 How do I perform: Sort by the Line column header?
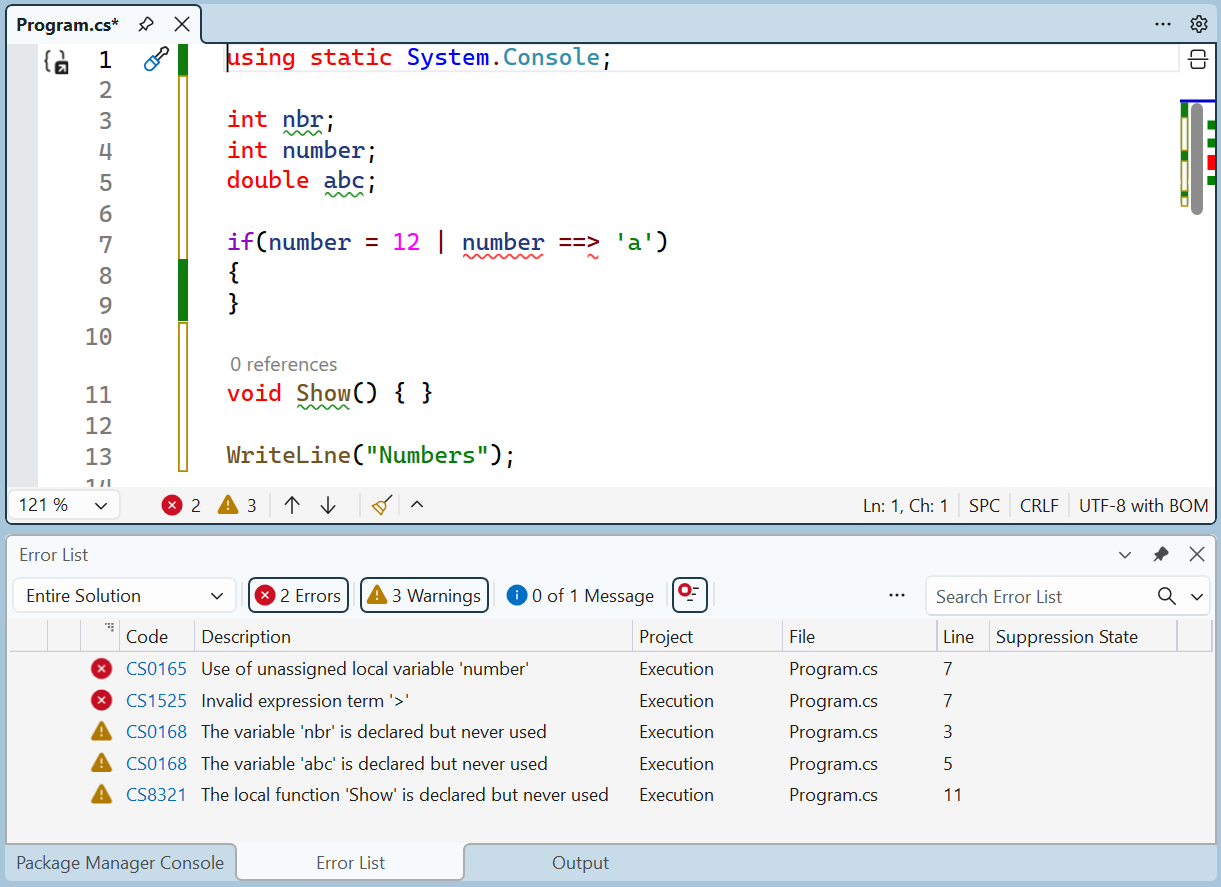pyautogui.click(x=962, y=636)
